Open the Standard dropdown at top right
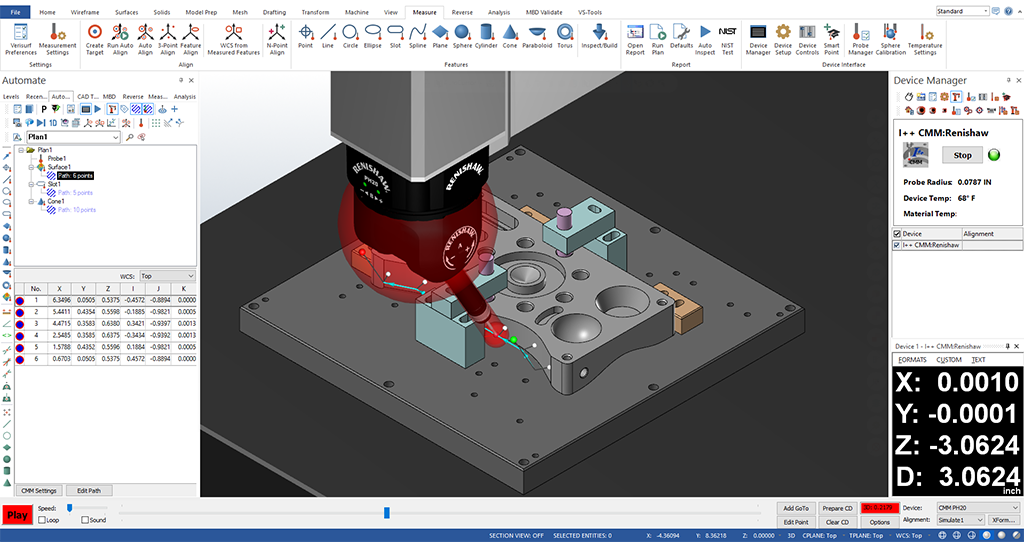This screenshot has width=1024, height=542. click(x=985, y=11)
